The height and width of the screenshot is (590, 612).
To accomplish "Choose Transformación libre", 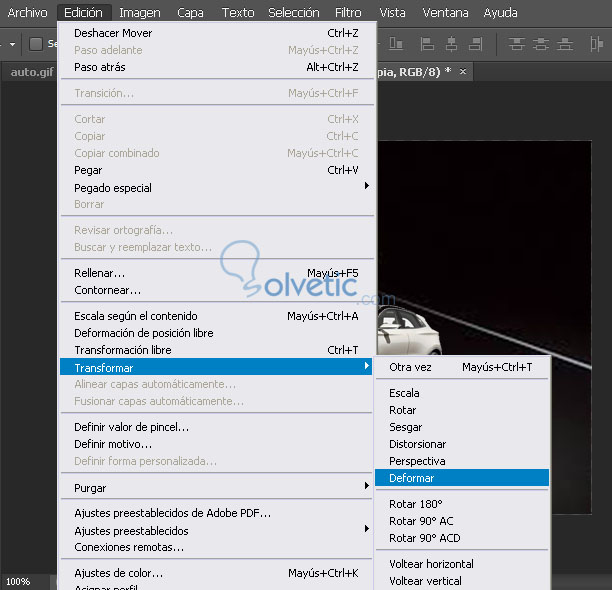I will (x=217, y=350).
